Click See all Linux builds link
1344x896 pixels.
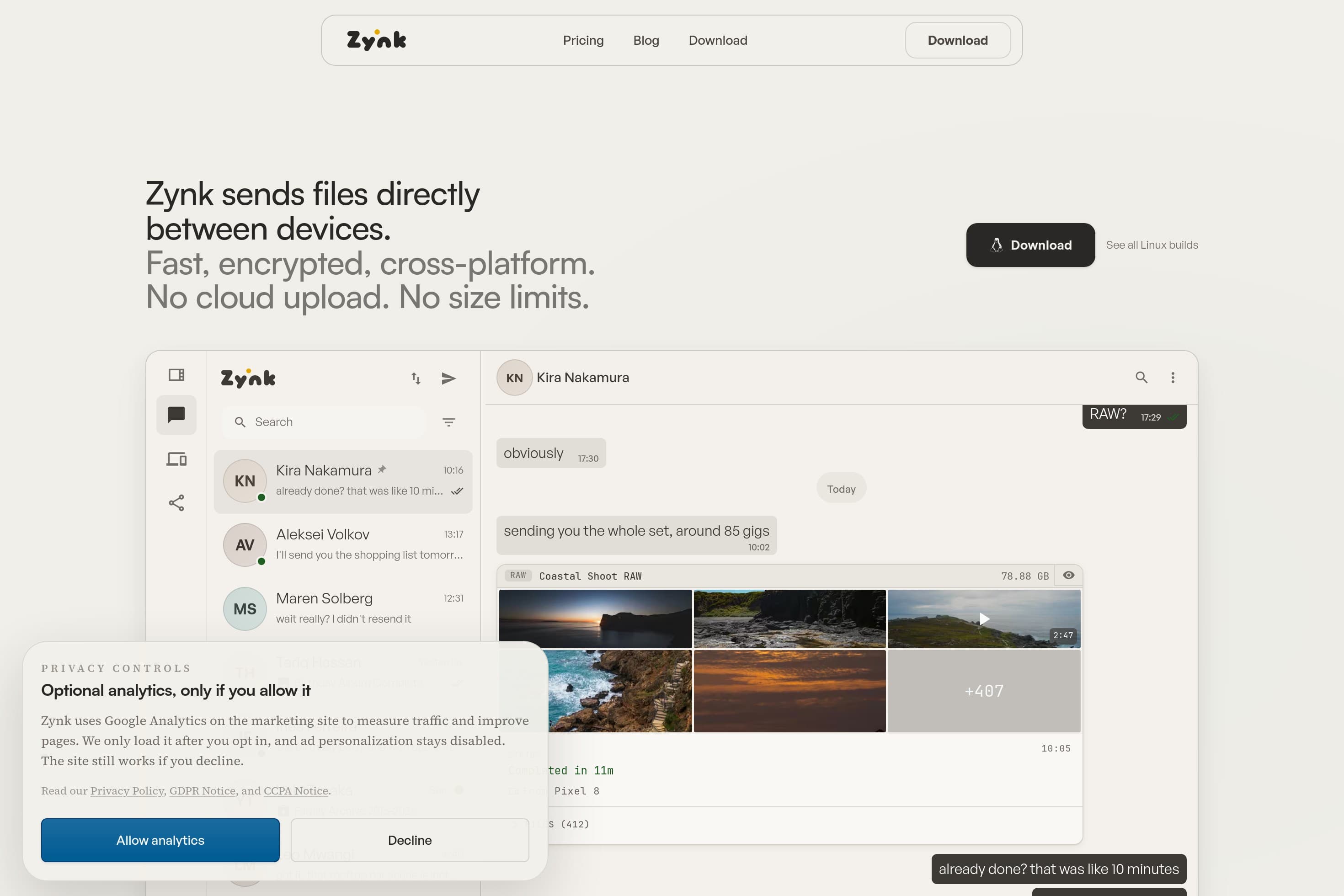pos(1152,245)
